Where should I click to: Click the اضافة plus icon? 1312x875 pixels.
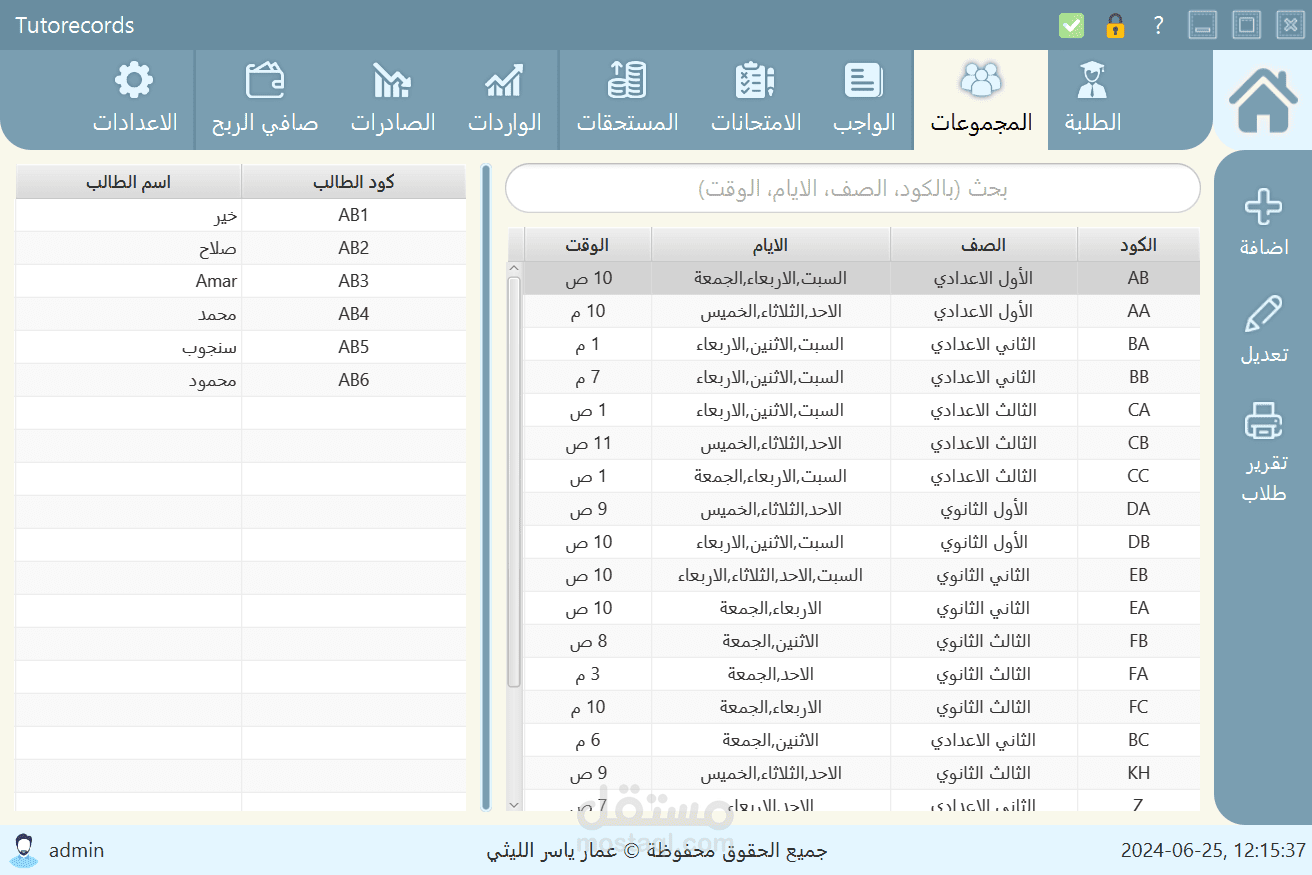click(x=1263, y=207)
